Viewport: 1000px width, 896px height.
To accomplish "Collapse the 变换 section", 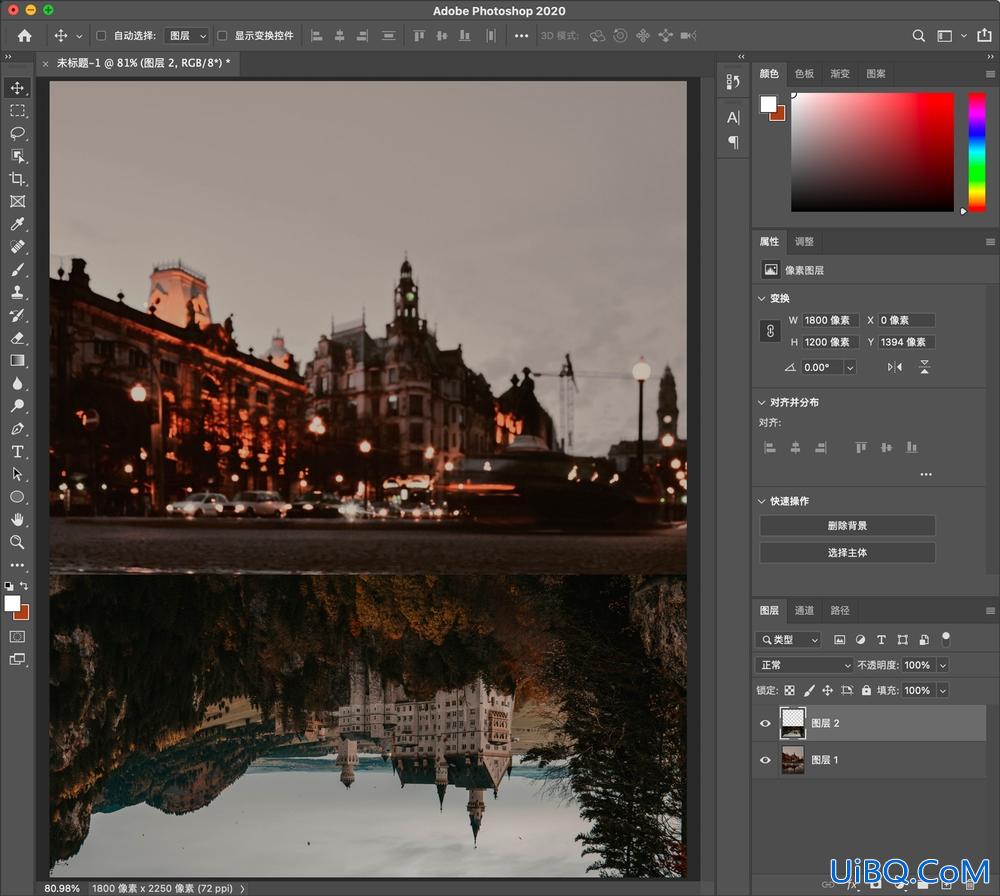I will (x=761, y=298).
